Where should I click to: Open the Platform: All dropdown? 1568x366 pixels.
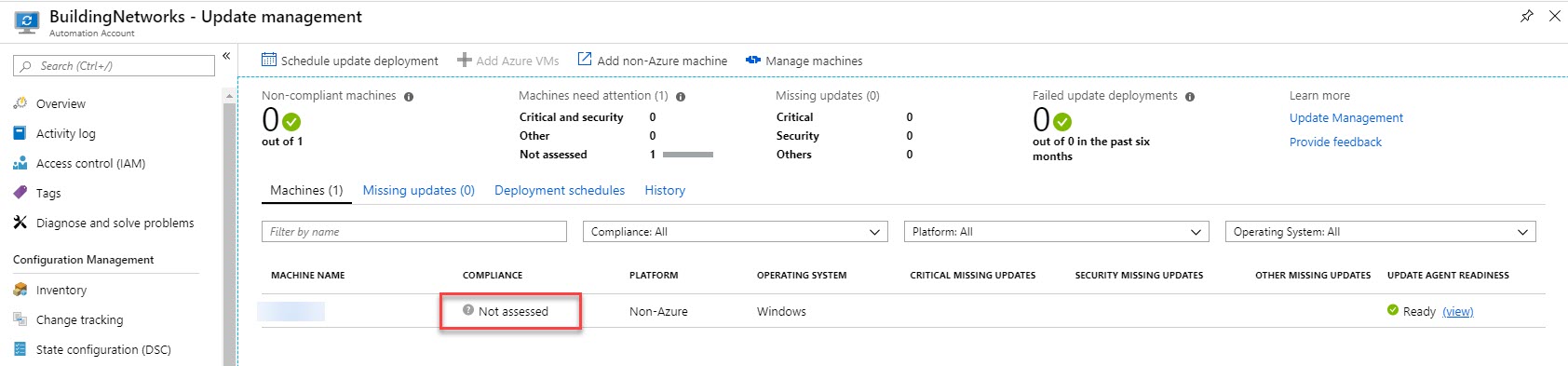[1057, 232]
